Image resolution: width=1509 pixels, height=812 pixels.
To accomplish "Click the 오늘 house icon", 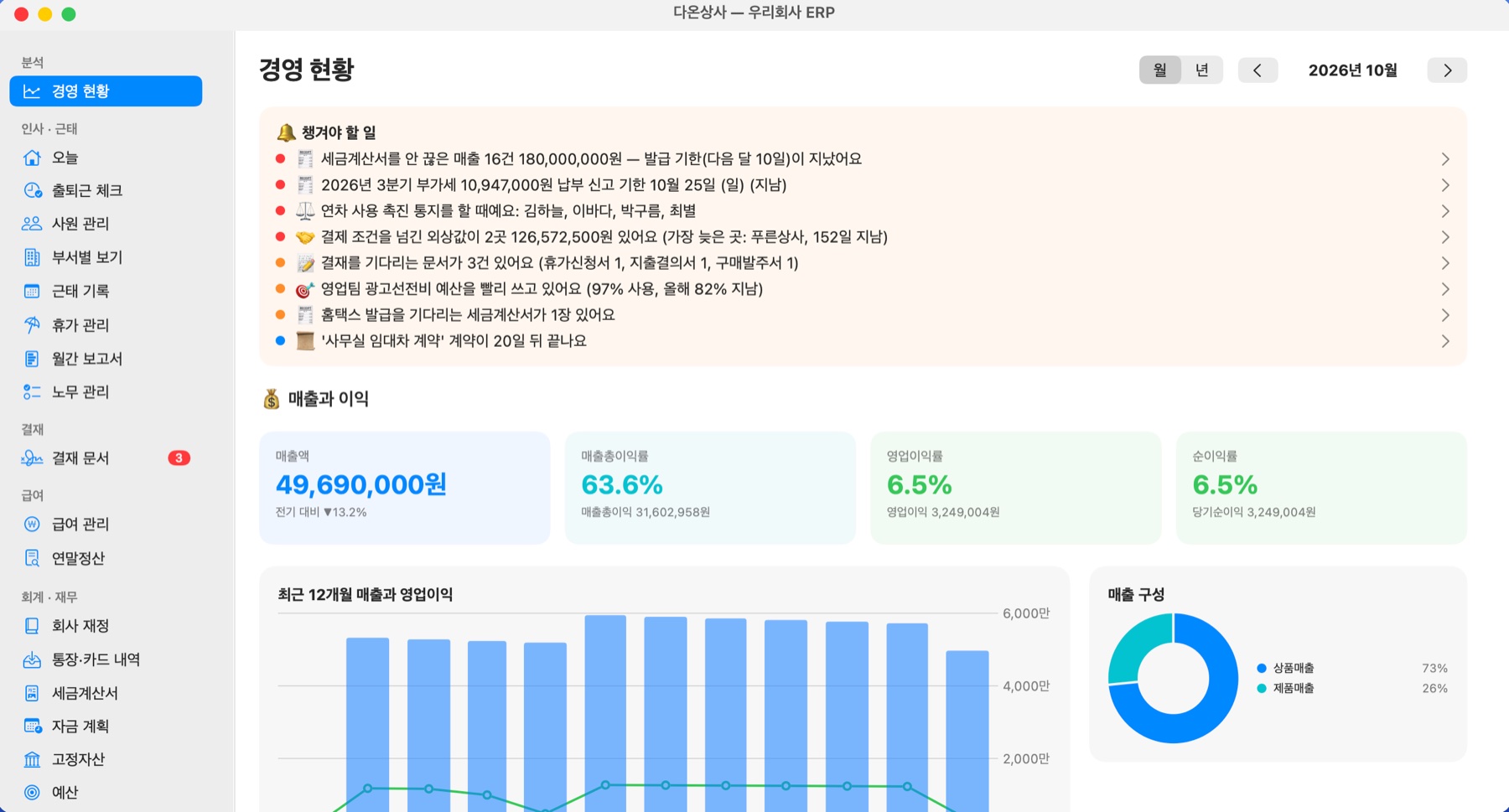I will 32,158.
